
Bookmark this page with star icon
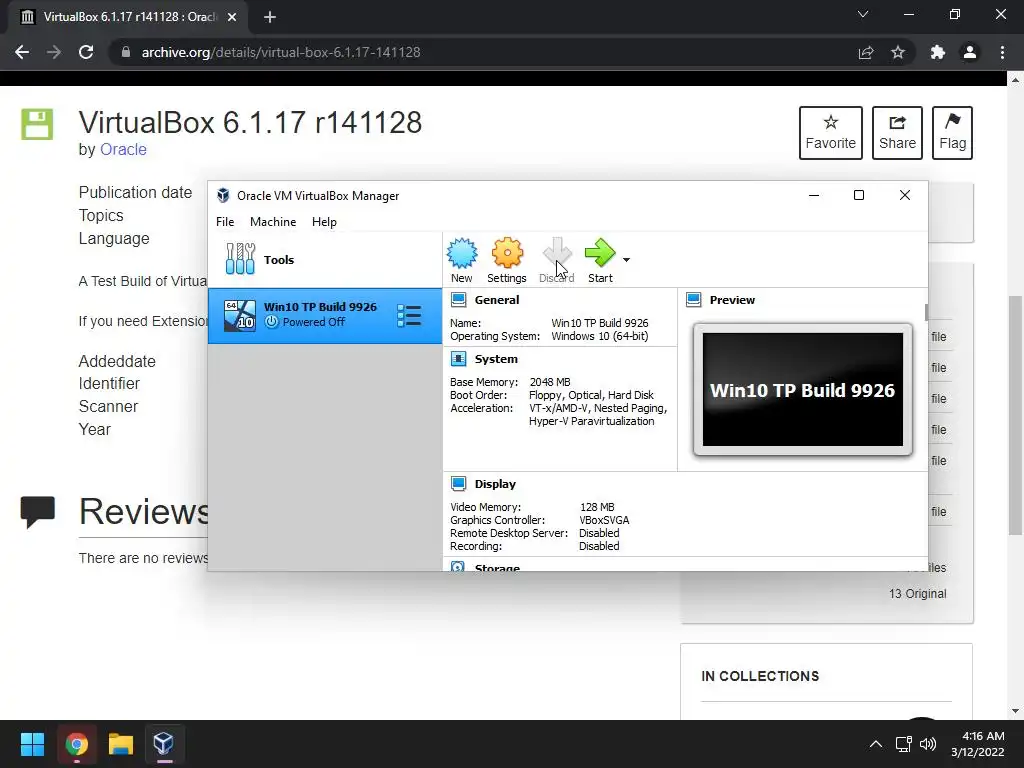898,52
